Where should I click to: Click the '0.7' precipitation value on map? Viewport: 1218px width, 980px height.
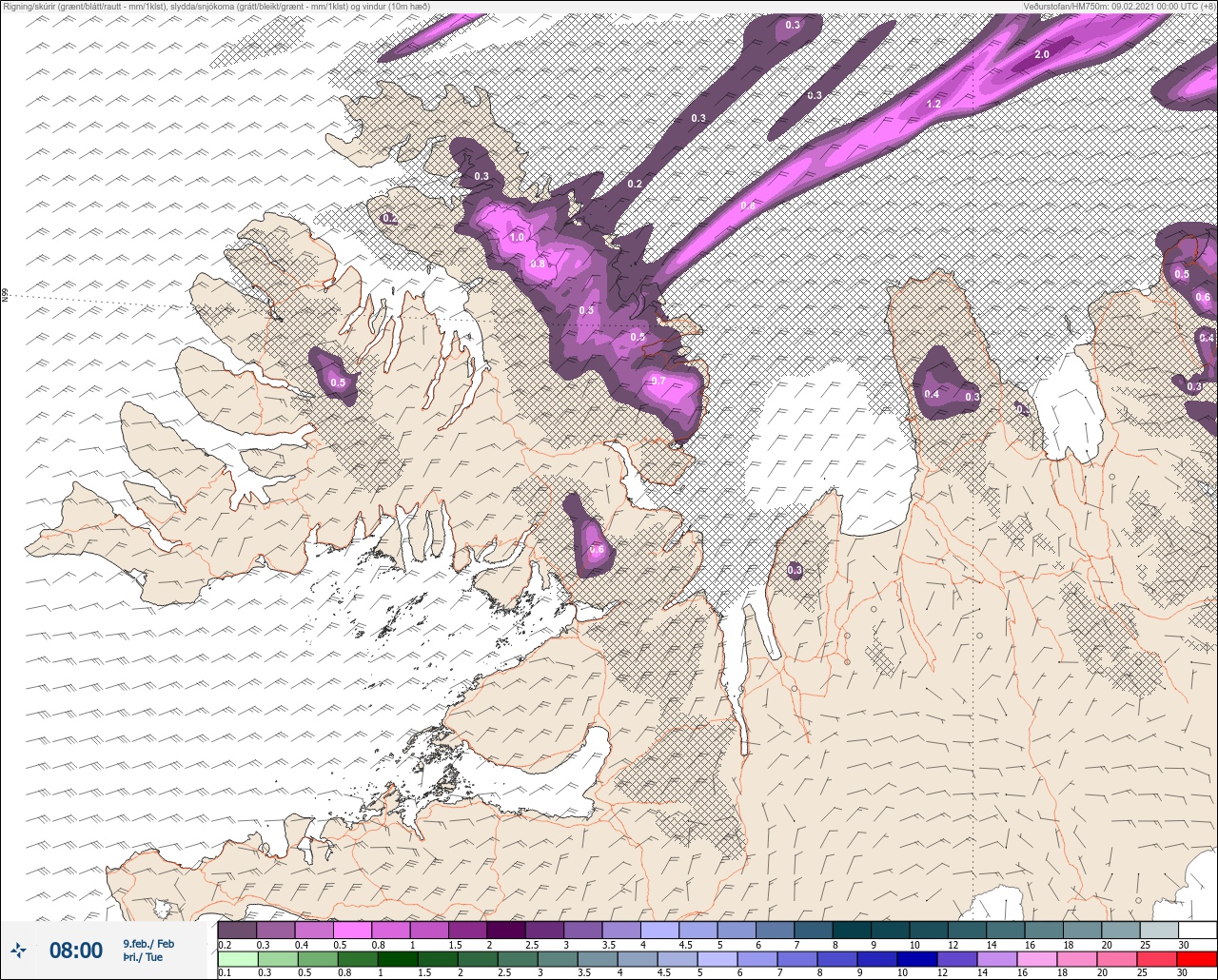[x=658, y=381]
